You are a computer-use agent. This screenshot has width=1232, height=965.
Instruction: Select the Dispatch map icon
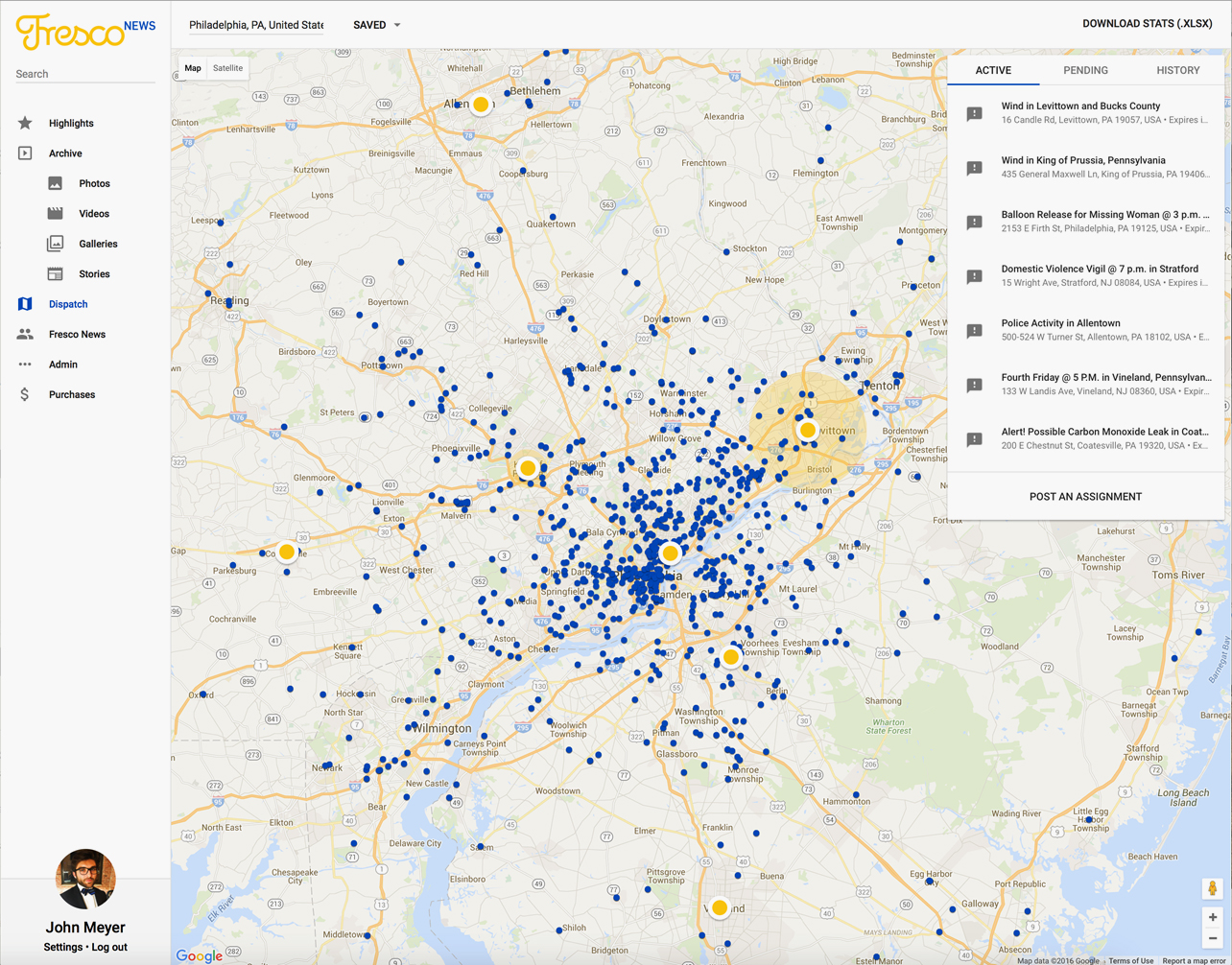click(25, 304)
